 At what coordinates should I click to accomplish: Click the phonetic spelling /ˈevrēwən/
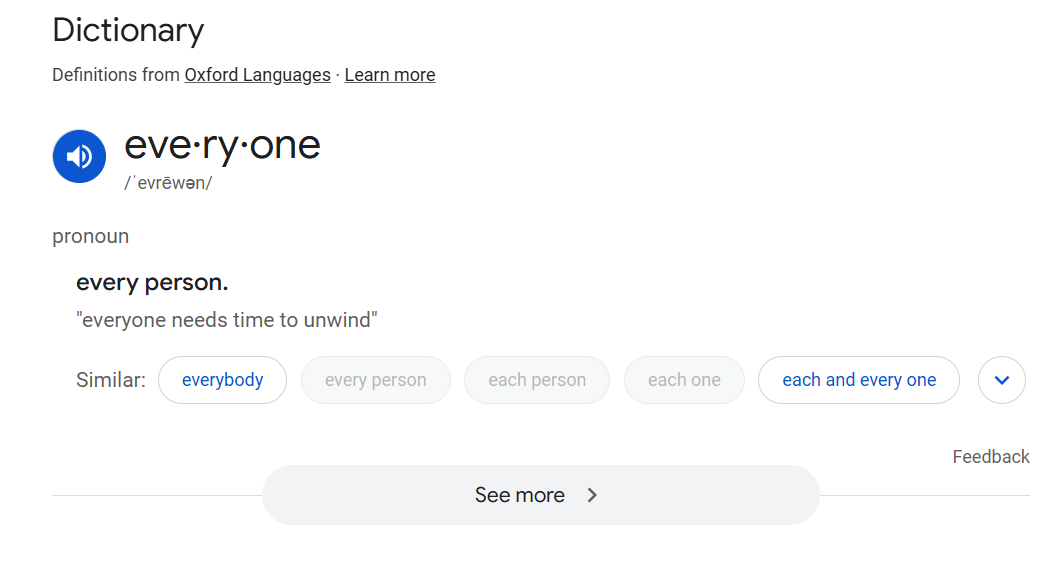[168, 183]
